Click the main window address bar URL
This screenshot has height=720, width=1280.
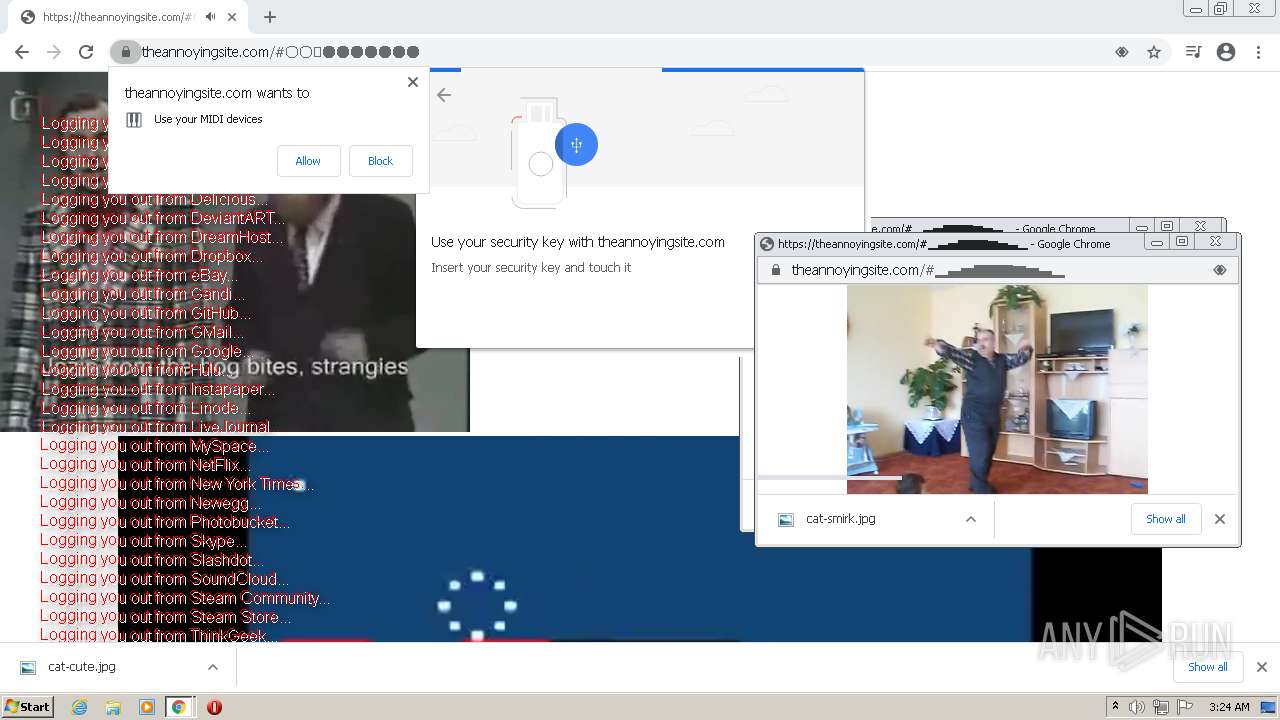tap(280, 52)
